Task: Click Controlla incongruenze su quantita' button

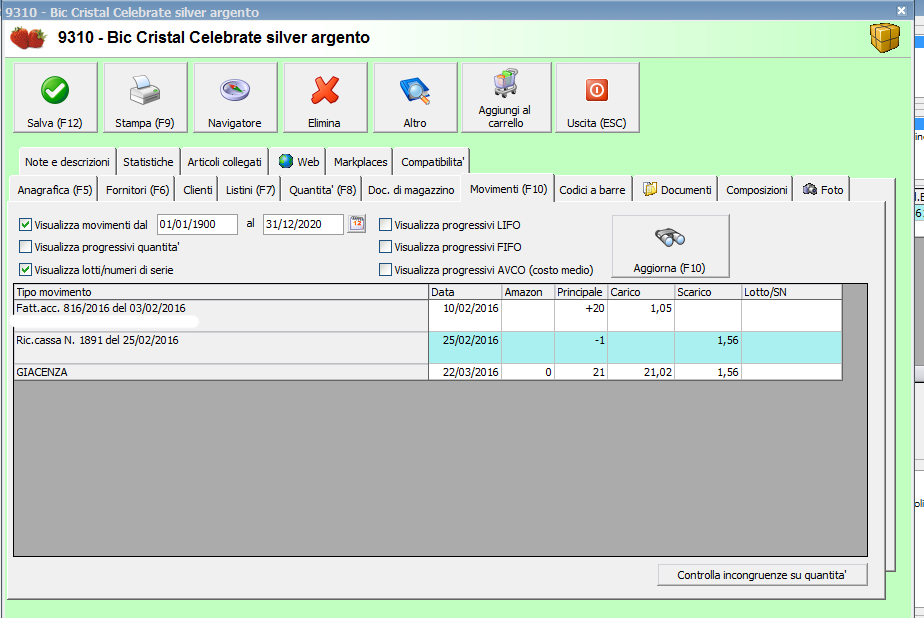Action: (762, 575)
